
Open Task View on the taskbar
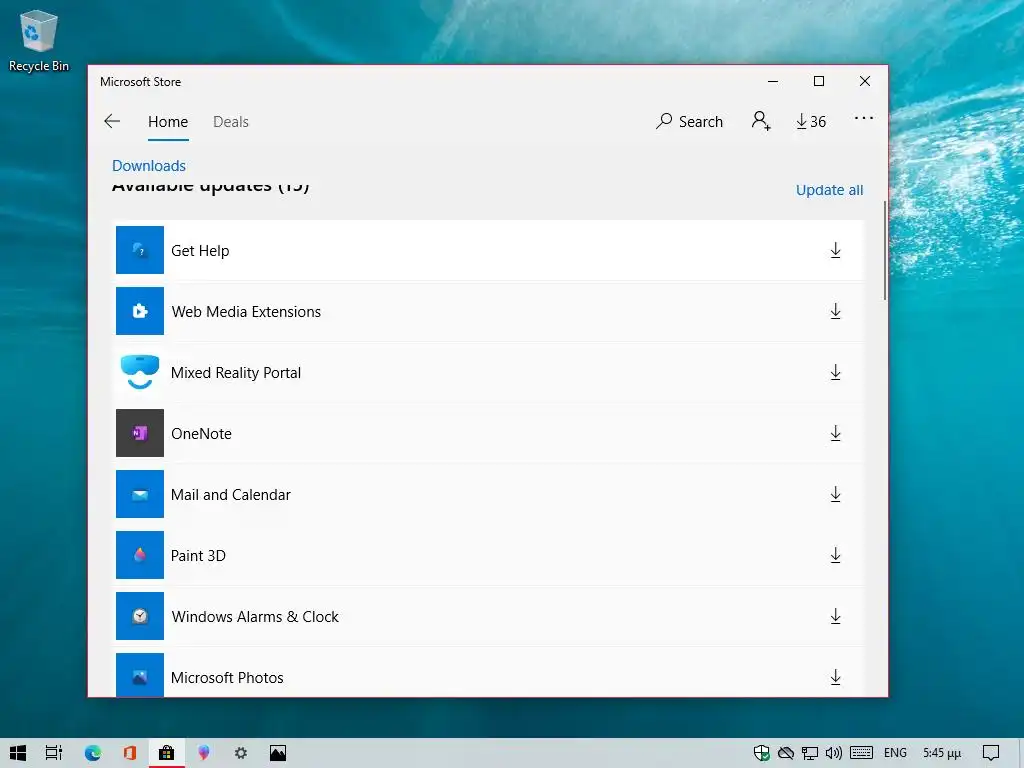(54, 753)
